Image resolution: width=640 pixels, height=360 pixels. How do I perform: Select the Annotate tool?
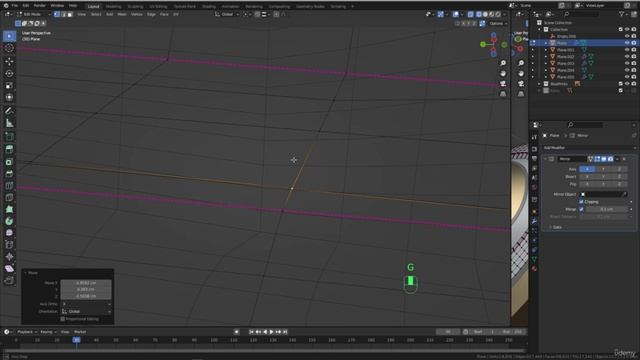[9, 111]
